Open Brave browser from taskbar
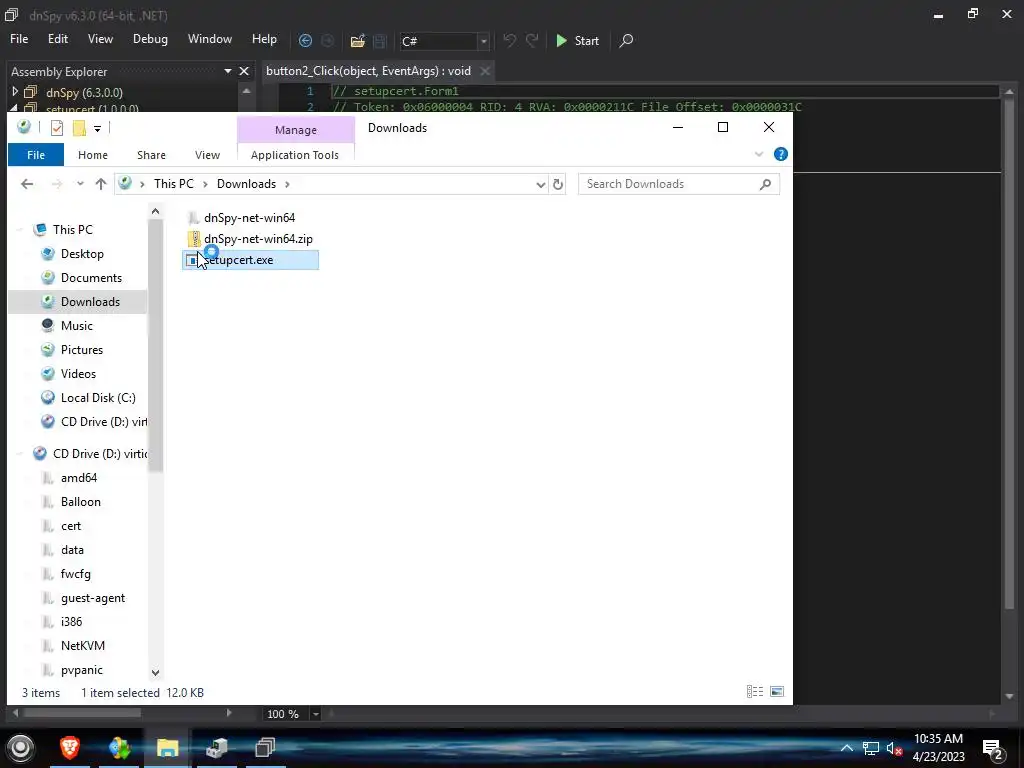This screenshot has width=1024, height=768. [x=70, y=748]
